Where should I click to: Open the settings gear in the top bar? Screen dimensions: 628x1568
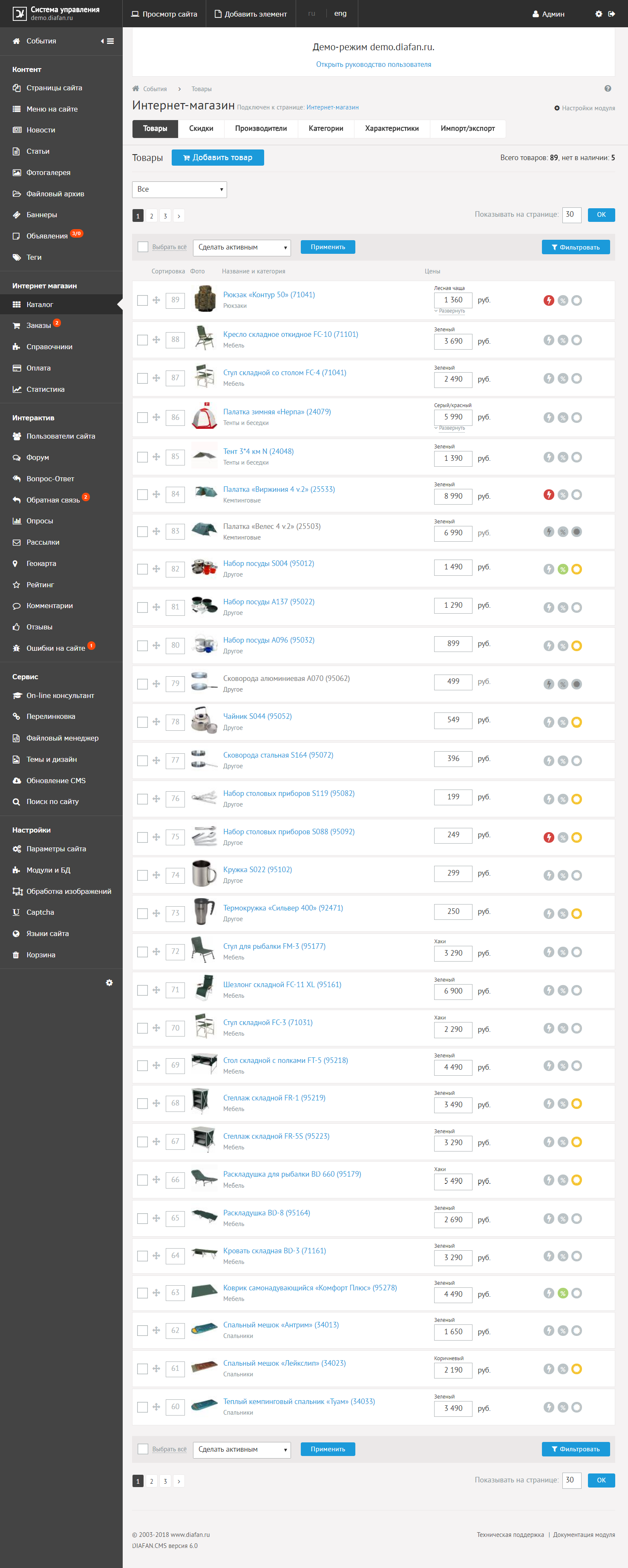click(598, 13)
